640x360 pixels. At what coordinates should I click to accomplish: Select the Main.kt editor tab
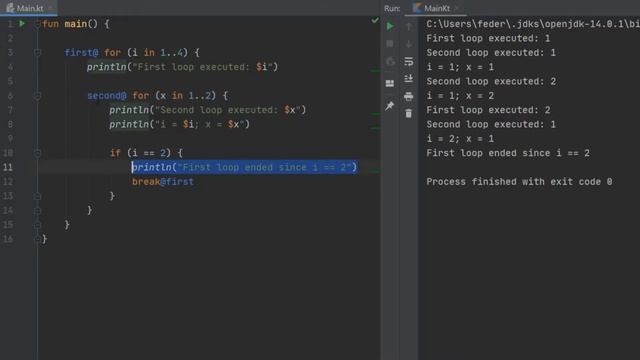pos(29,8)
